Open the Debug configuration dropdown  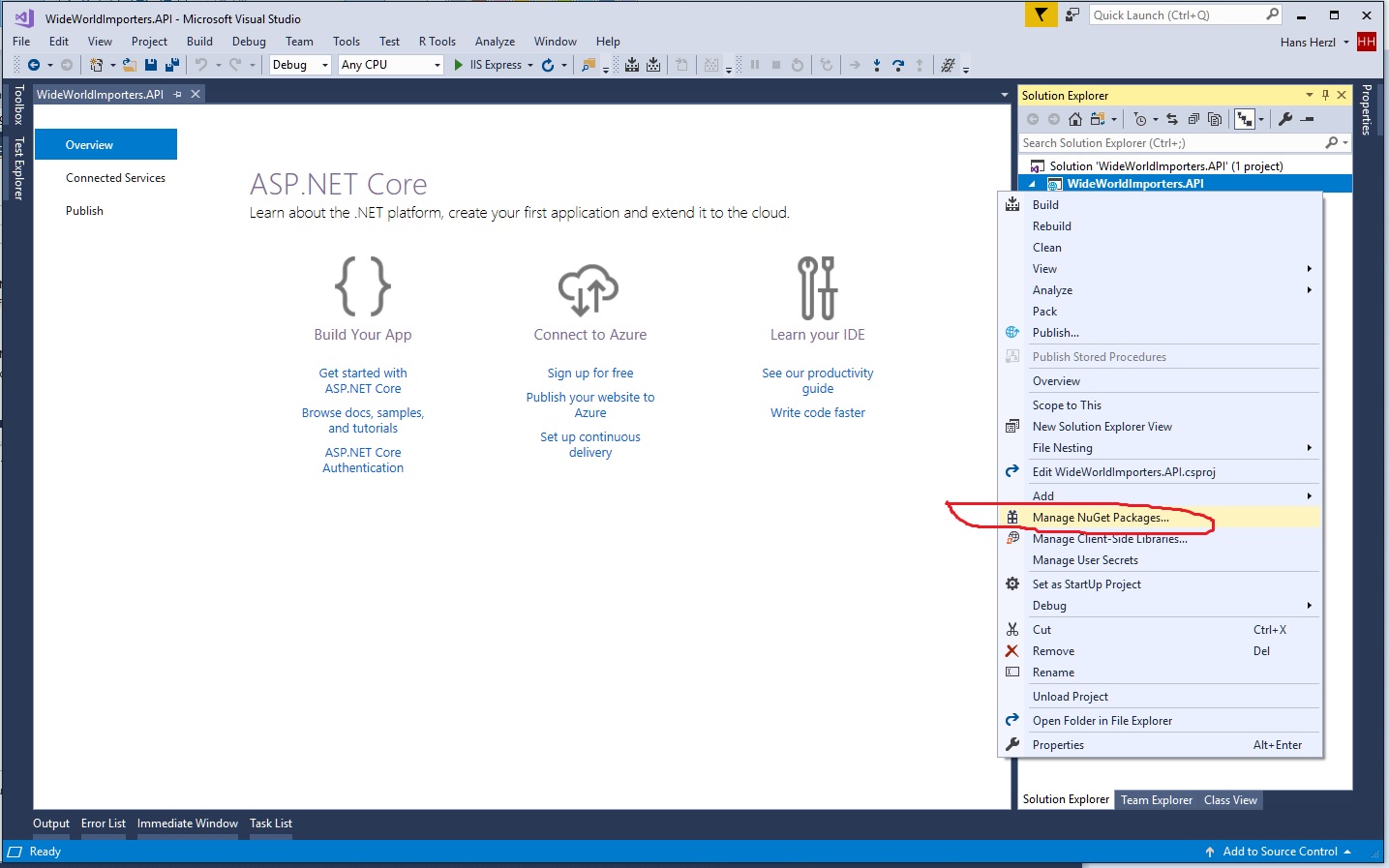click(300, 65)
